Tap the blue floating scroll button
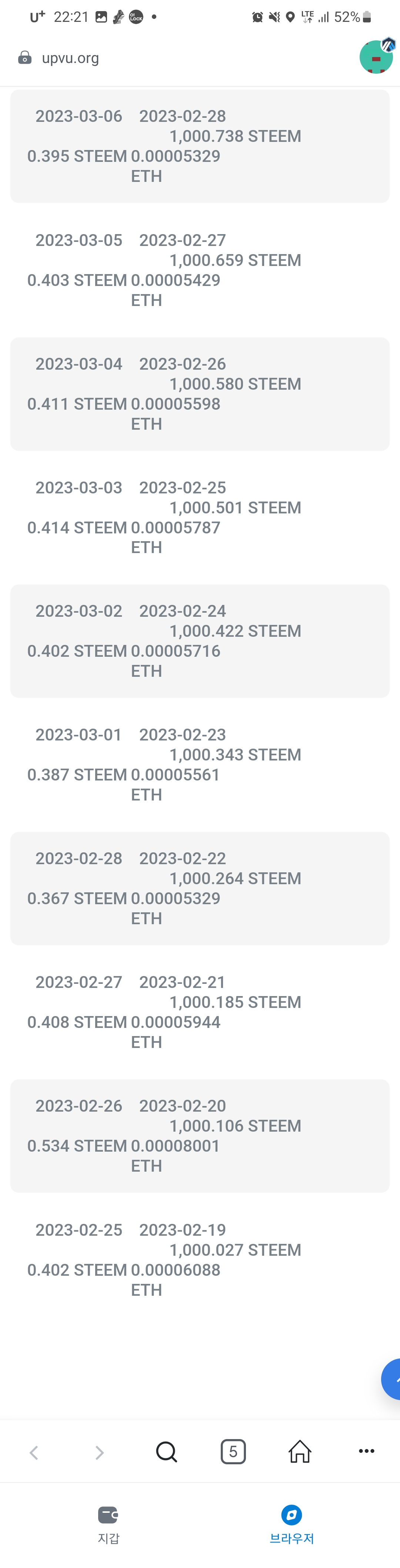The height and width of the screenshot is (1568, 400). click(x=391, y=1379)
